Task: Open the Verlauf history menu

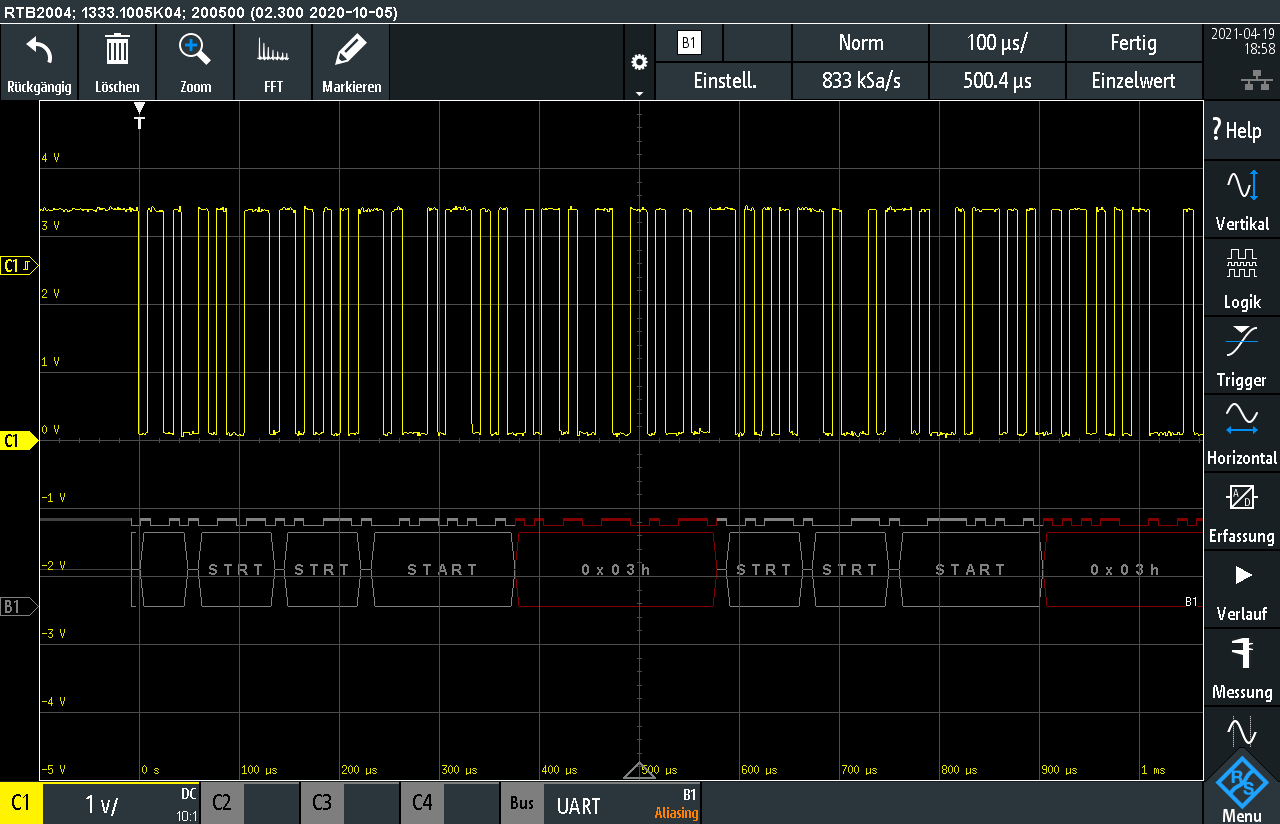Action: 1242,588
